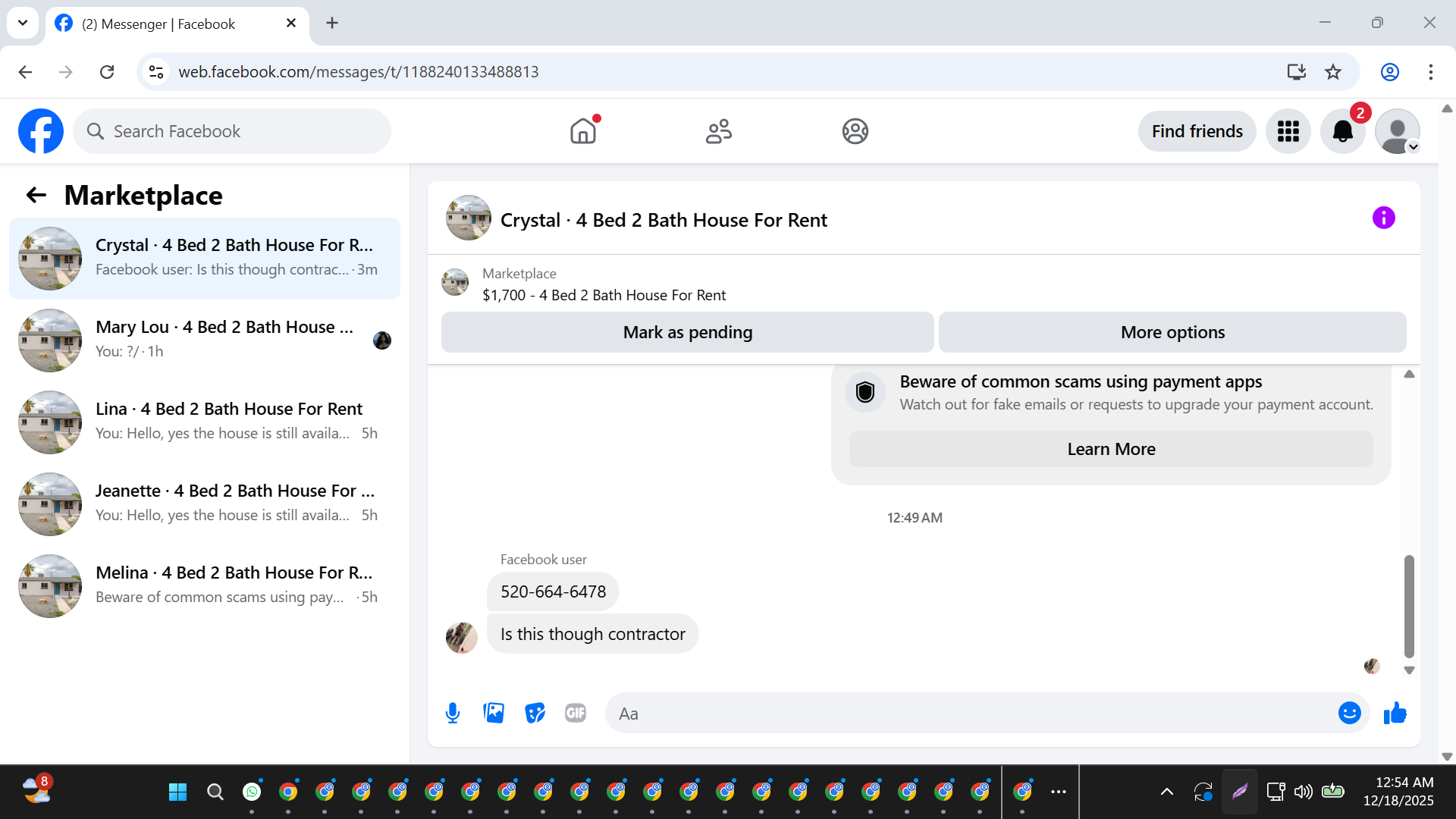The width and height of the screenshot is (1456, 819).
Task: Open the emoji picker in message box
Action: pos(1349,713)
